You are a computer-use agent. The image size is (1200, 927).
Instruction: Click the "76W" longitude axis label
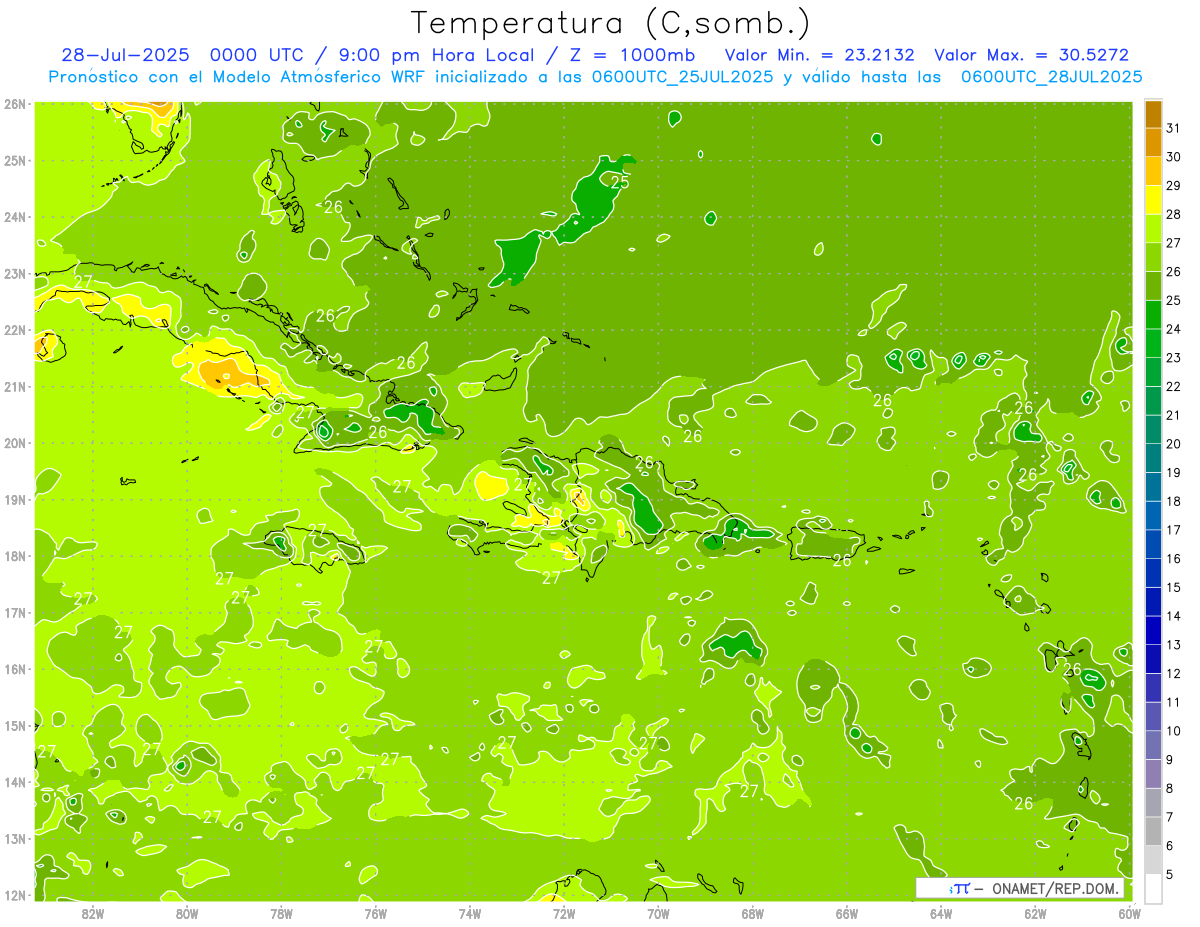[x=376, y=912]
